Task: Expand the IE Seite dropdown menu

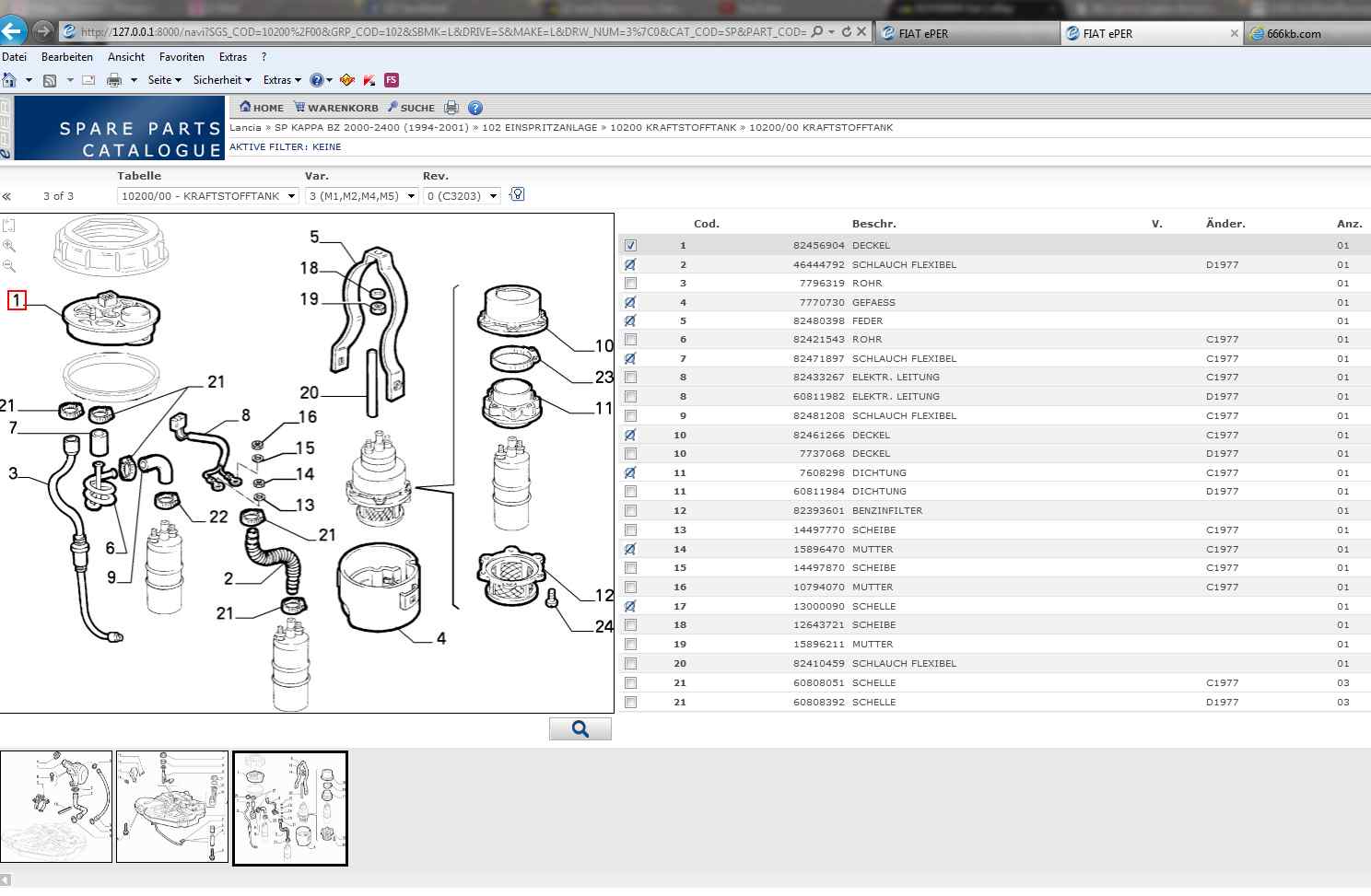Action: pos(165,80)
